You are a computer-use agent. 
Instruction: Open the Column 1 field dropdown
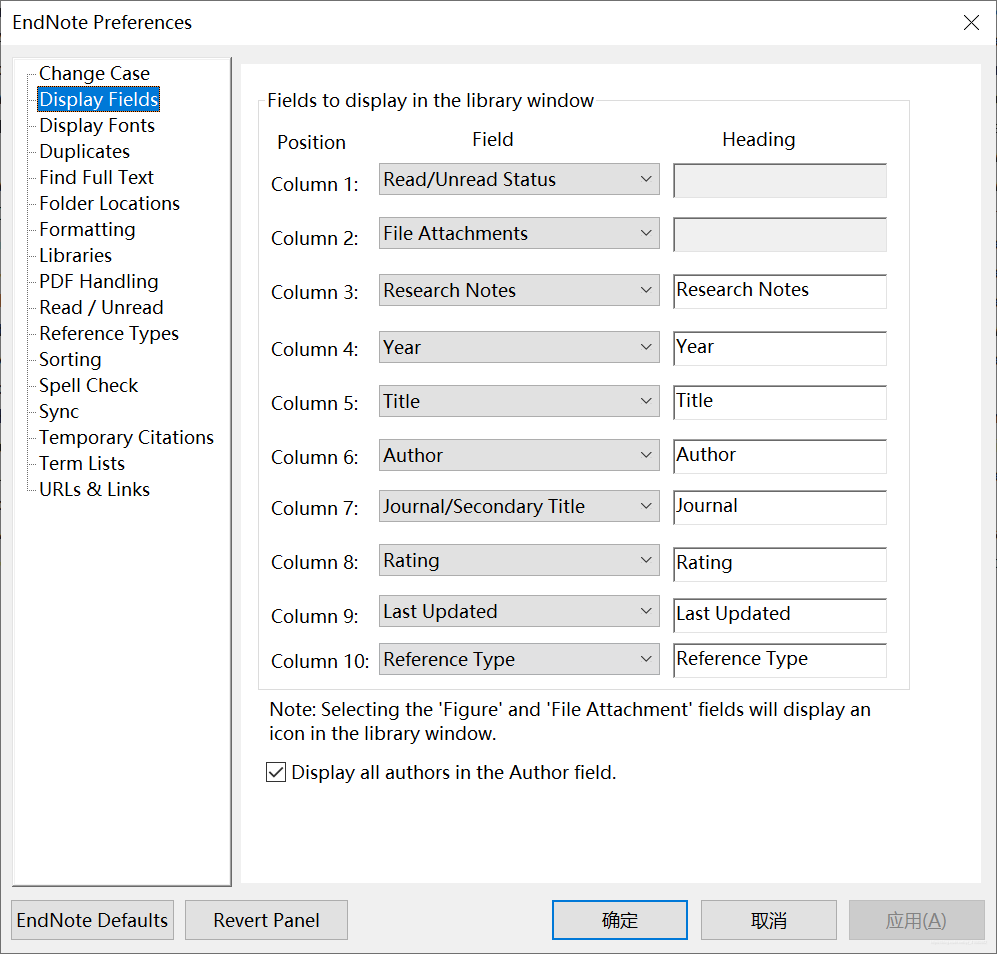coord(519,180)
